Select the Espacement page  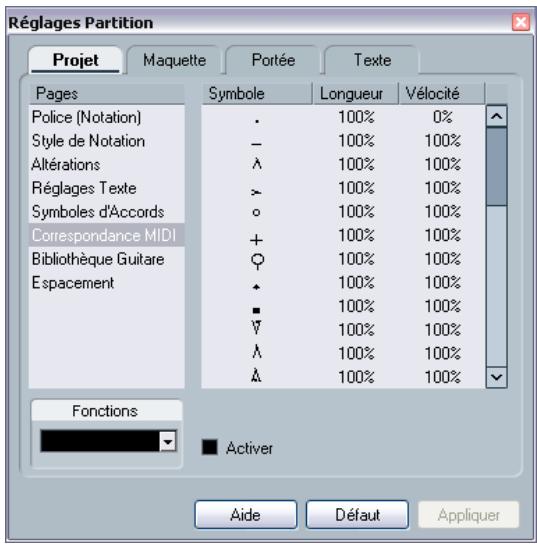coord(107,283)
